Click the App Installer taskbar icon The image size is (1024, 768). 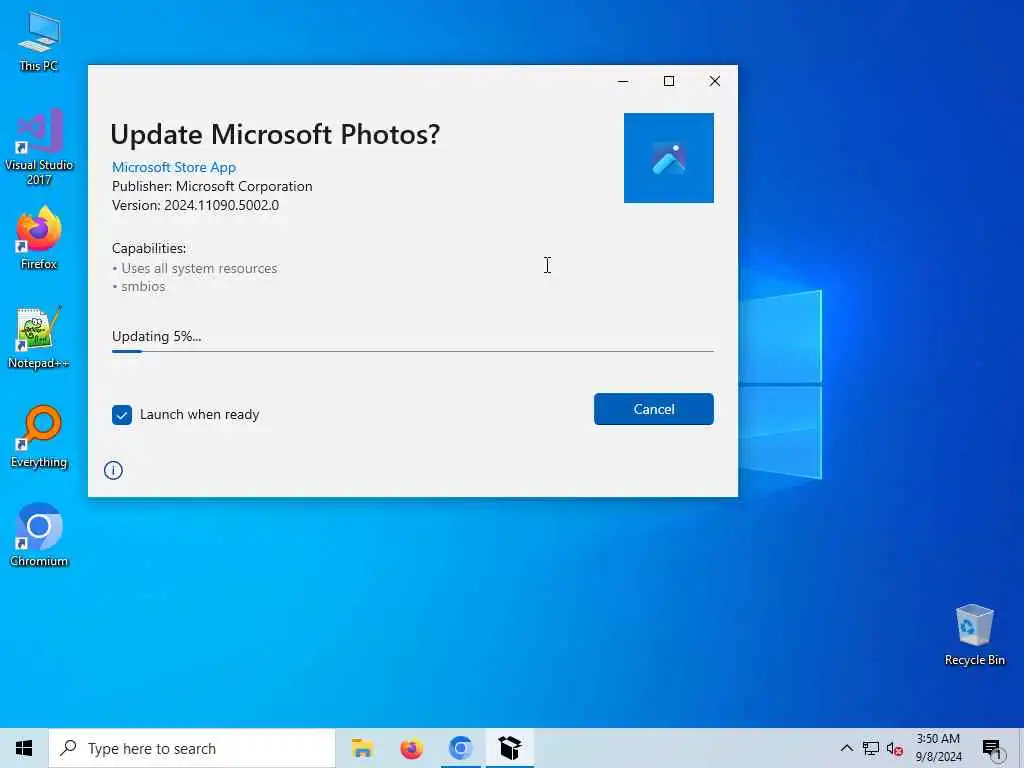coord(509,748)
